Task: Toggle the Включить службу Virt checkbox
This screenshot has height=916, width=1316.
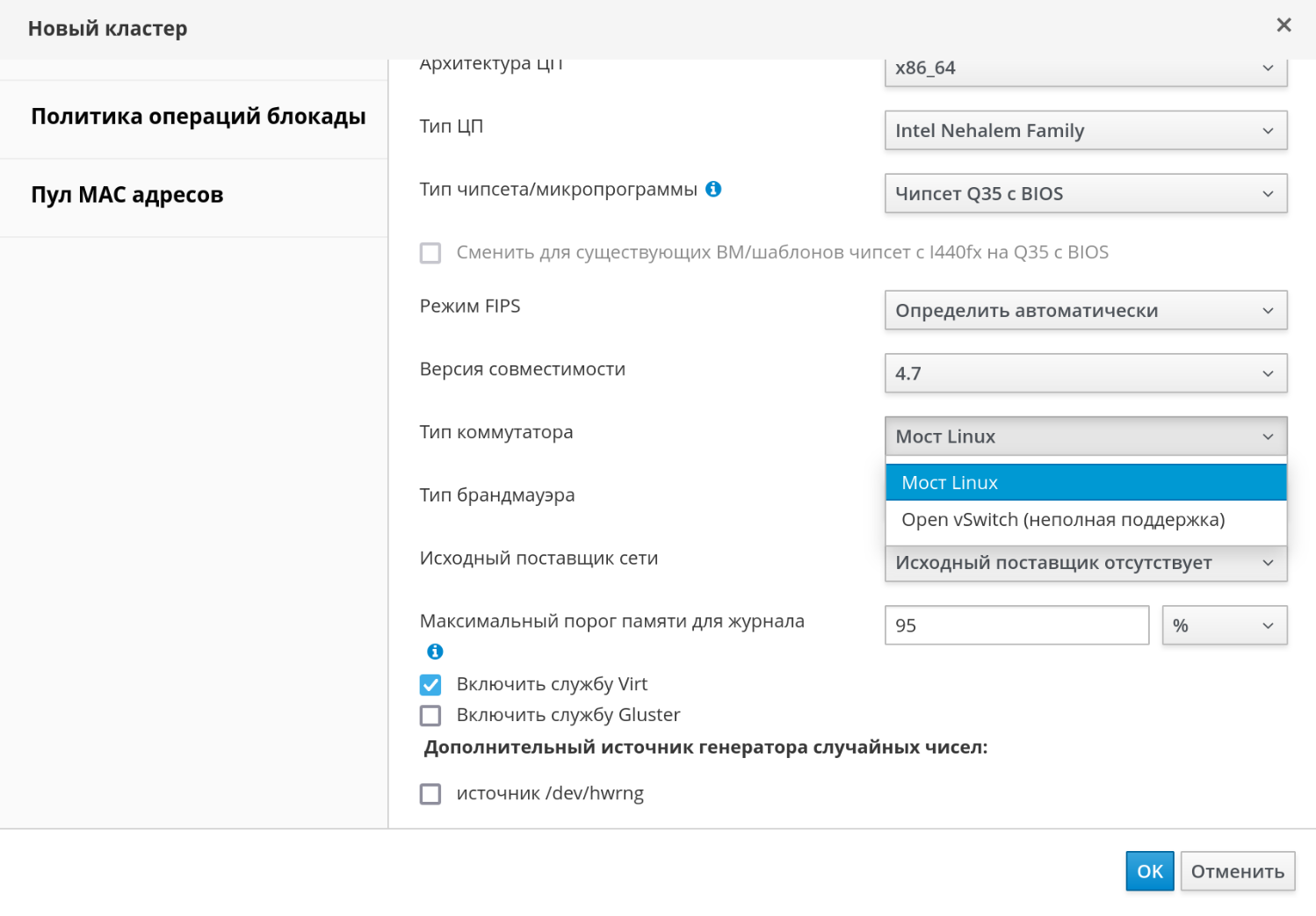Action: coord(430,685)
